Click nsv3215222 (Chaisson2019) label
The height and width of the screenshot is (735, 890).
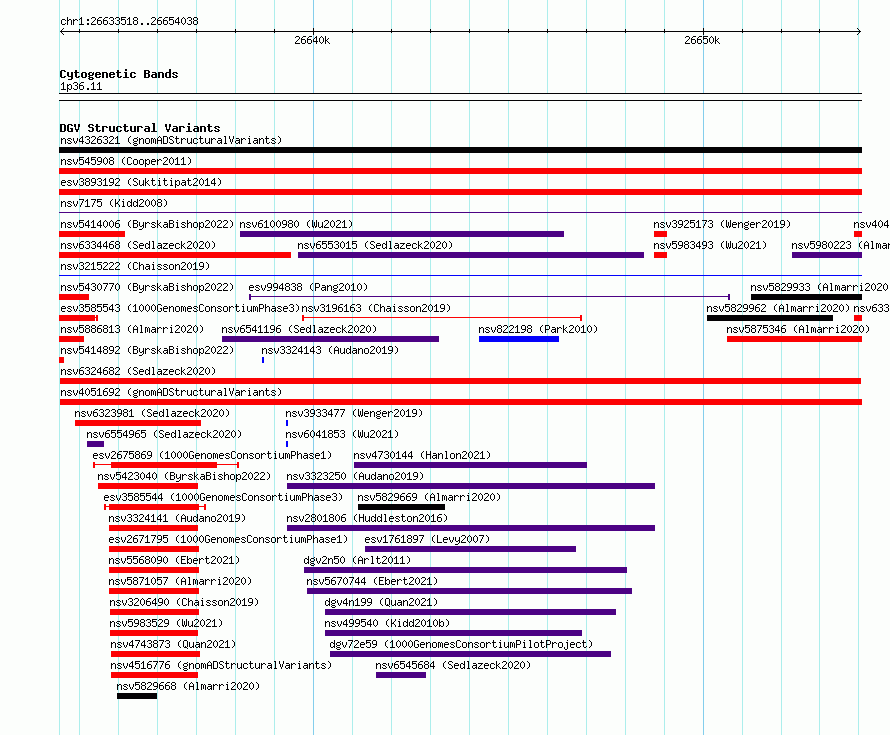pyautogui.click(x=135, y=266)
